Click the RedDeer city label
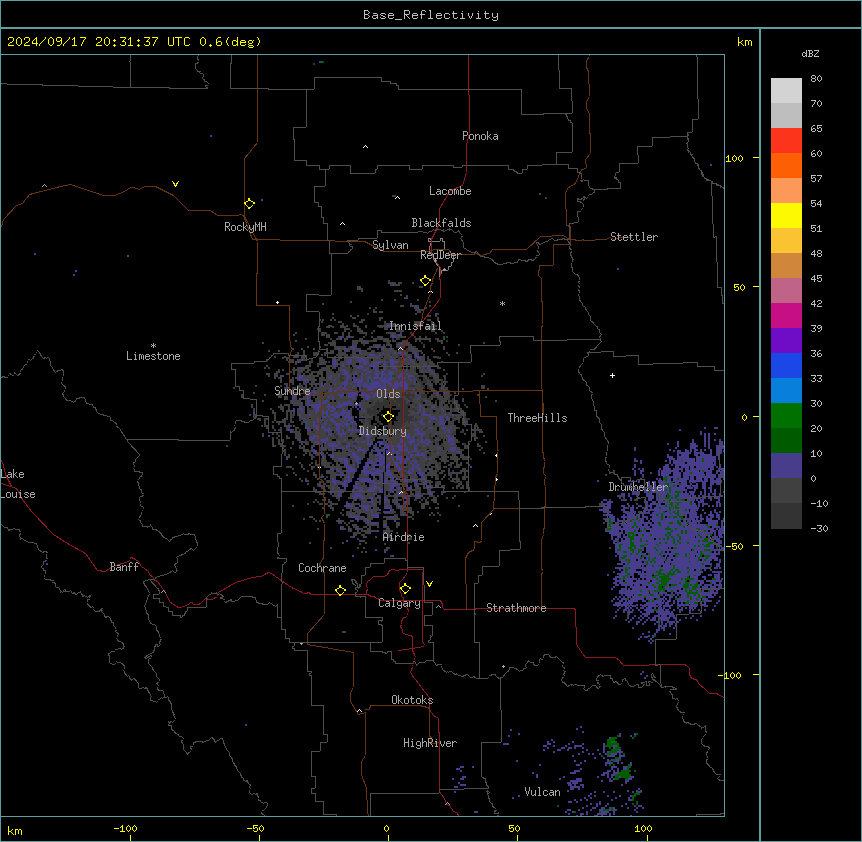The image size is (862, 842). point(440,255)
